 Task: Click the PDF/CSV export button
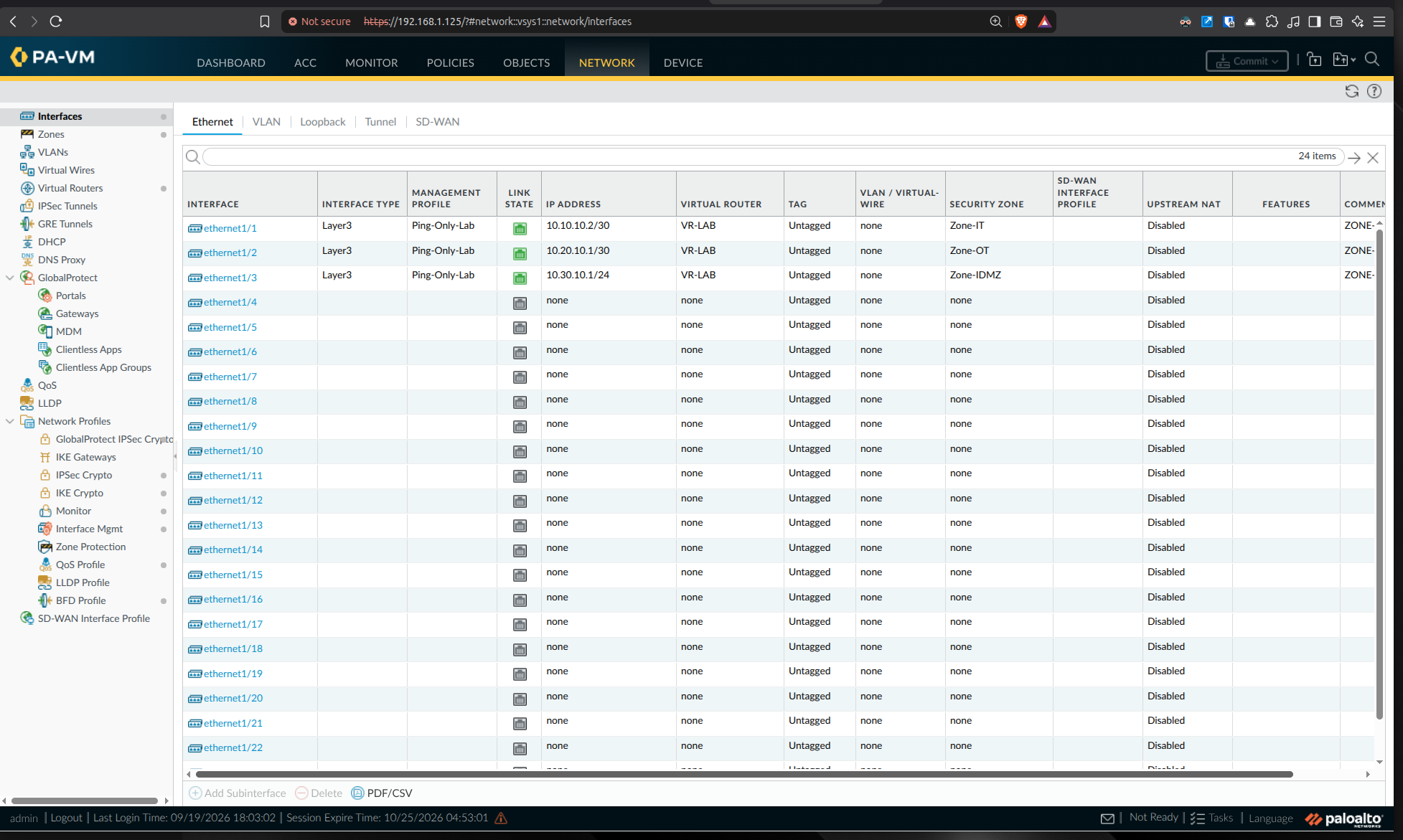[x=382, y=793]
